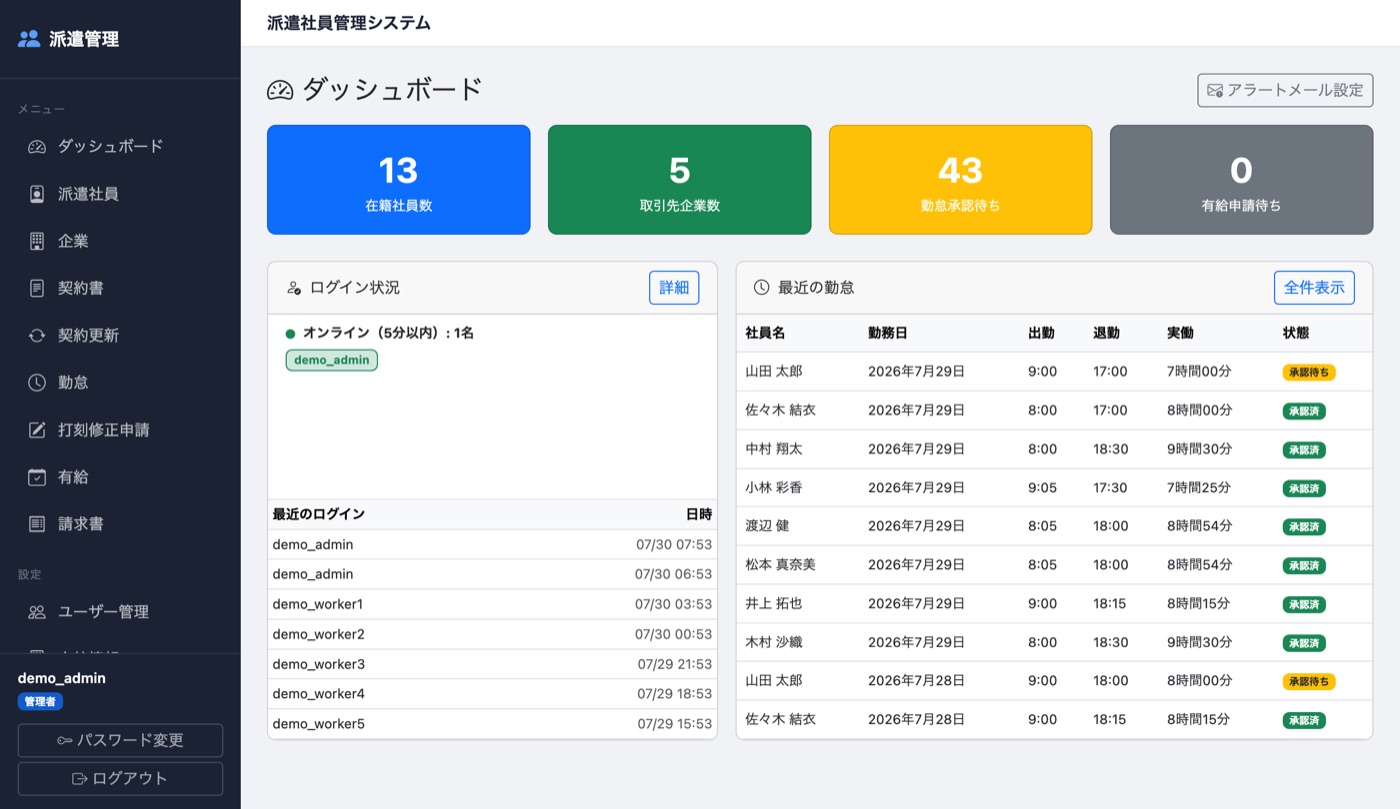Navigate to 打刻修正申請 in sidebar
This screenshot has height=809, width=1400.
120,430
